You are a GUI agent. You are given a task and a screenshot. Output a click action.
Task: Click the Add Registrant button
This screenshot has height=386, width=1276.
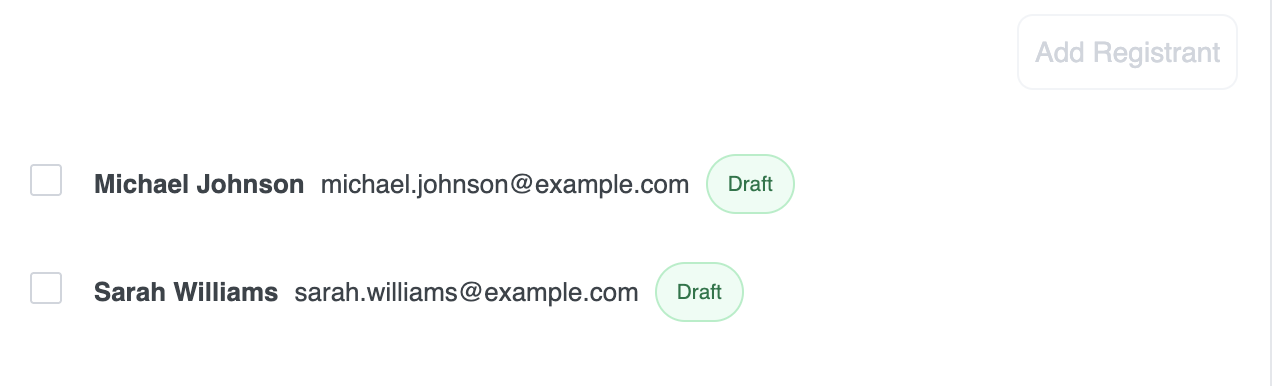tap(1127, 52)
